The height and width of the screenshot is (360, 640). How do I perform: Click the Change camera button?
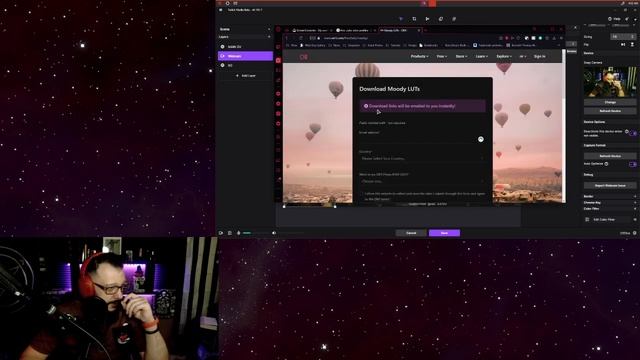coord(610,102)
